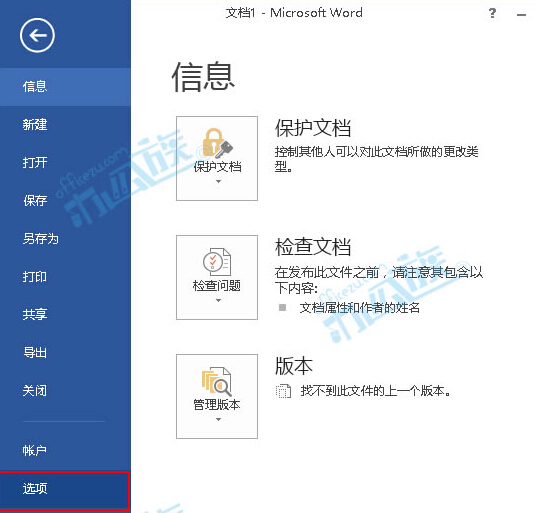Click the Manage Versions magnifier icon
Screen dimensions: 537x513
coord(217,381)
